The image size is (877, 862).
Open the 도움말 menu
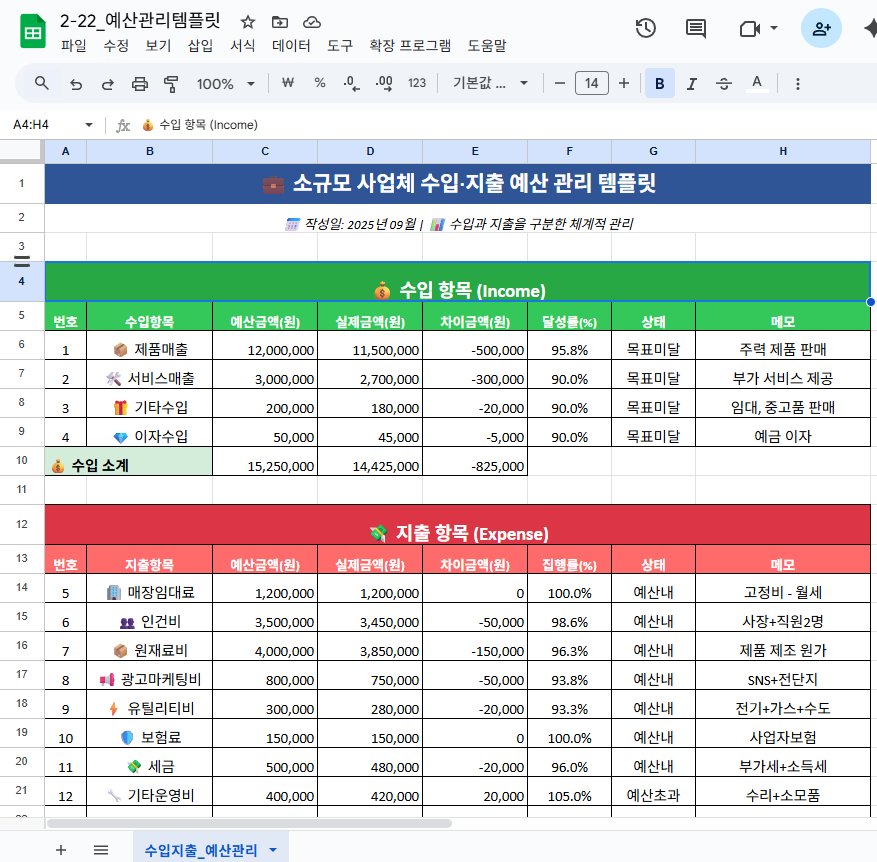487,46
